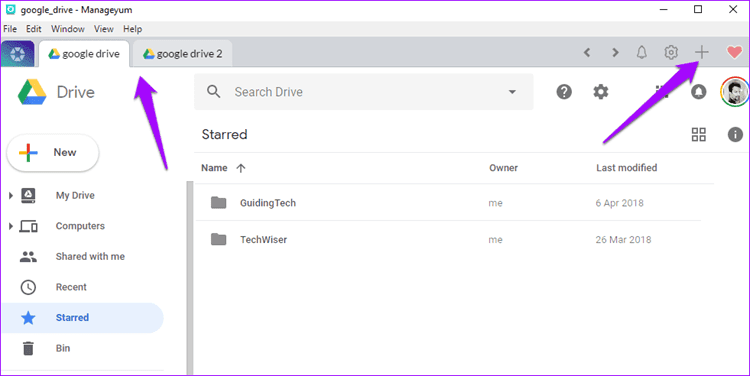Click the GuidingTech folder icon
The height and width of the screenshot is (376, 750).
point(219,203)
